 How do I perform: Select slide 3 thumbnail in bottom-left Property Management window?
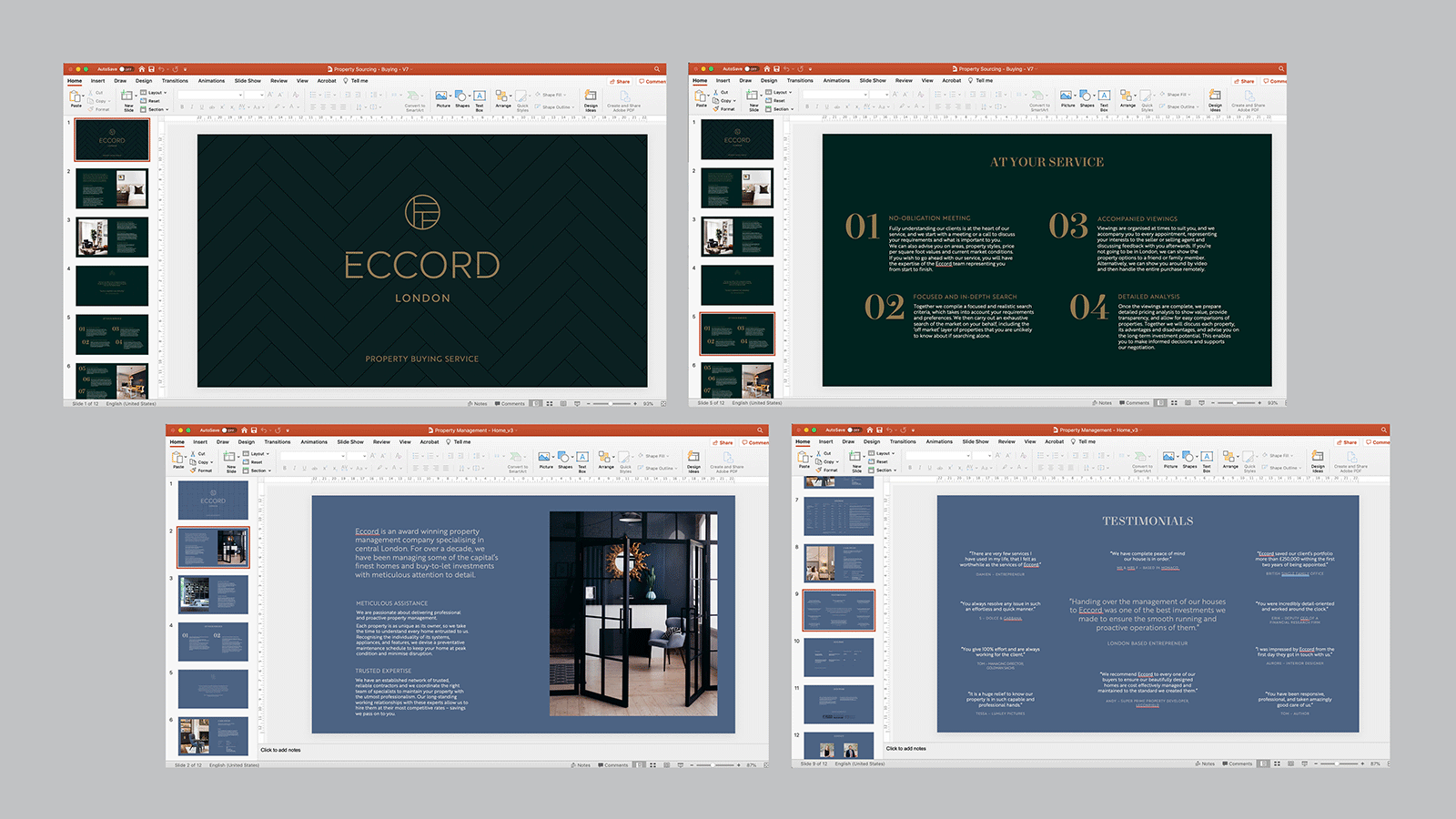click(x=213, y=594)
